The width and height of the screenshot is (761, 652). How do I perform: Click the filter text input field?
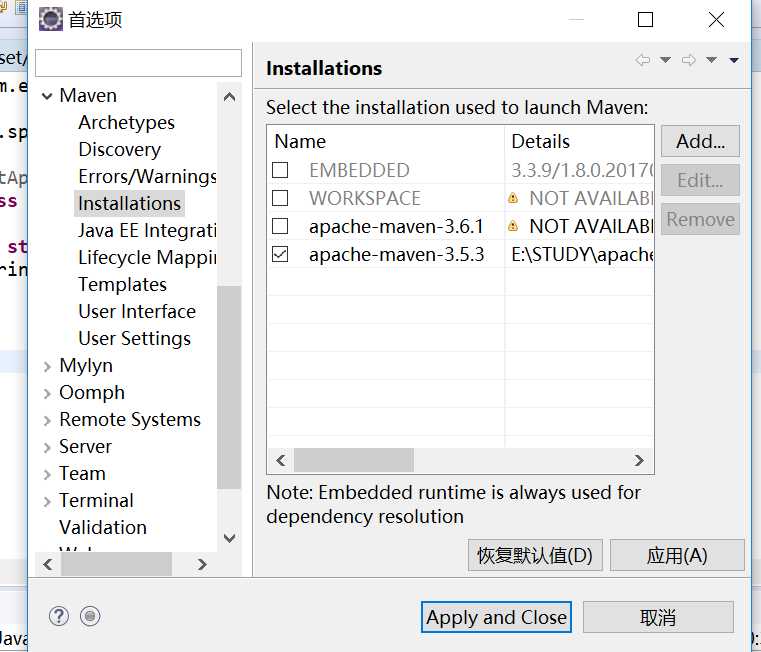coord(138,63)
